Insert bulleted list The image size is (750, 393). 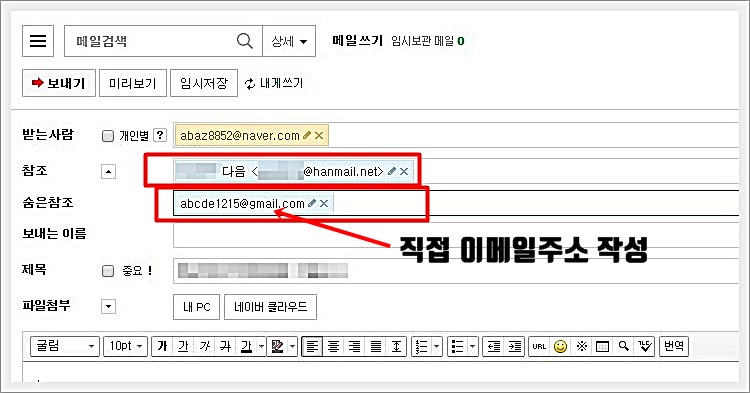[458, 346]
